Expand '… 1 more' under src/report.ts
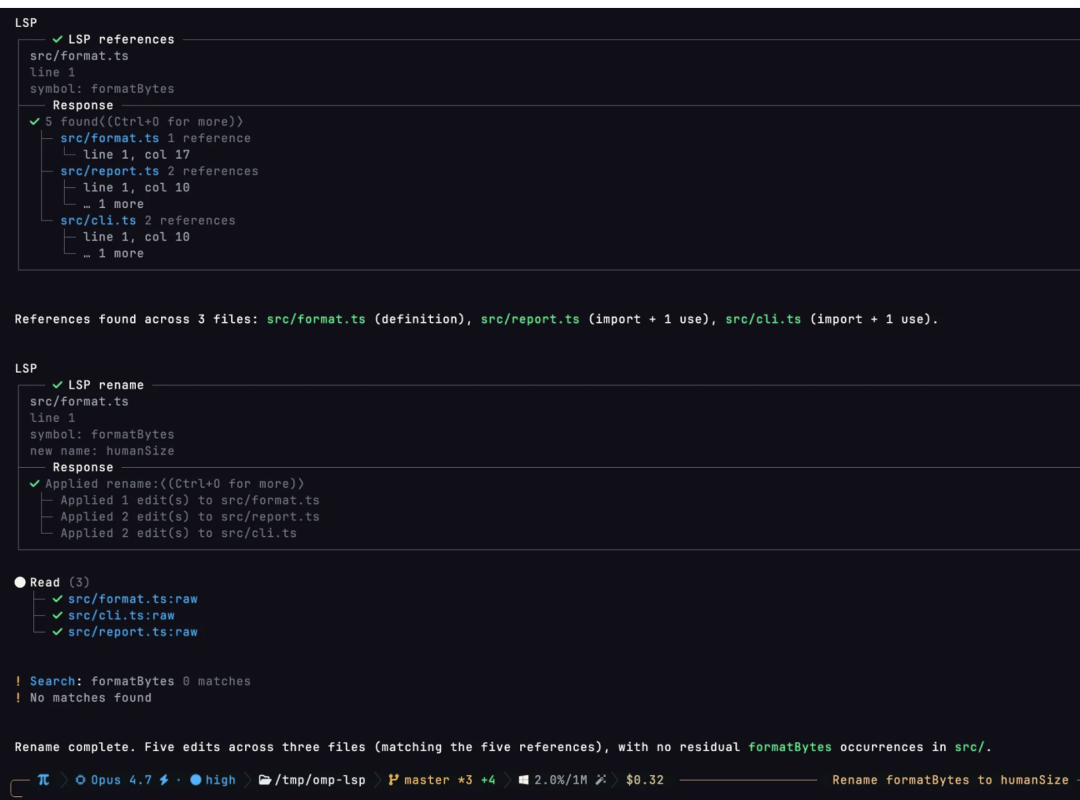This screenshot has height=800, width=1080. pyautogui.click(x=114, y=204)
